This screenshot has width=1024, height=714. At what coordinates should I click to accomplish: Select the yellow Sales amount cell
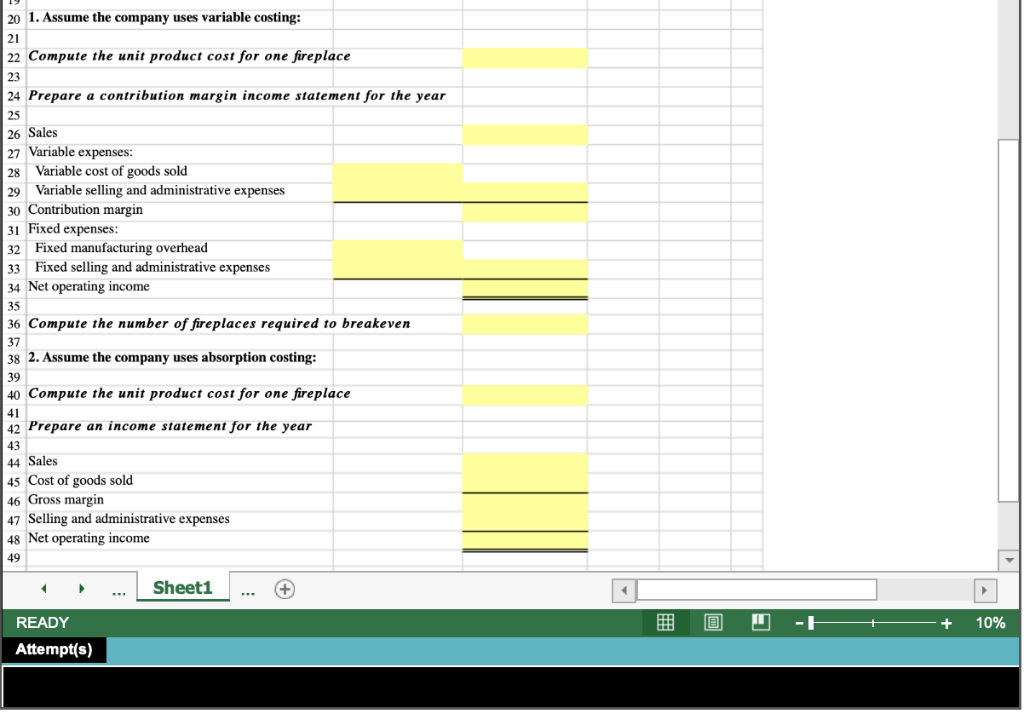point(523,133)
